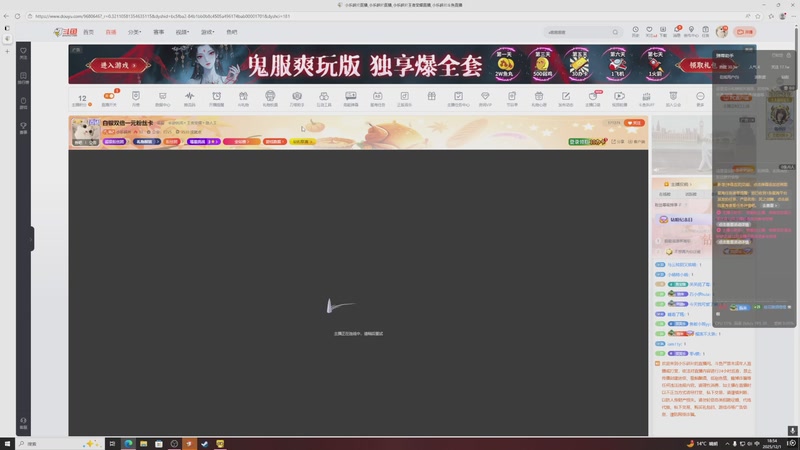Click the lock icon in the overlay panel
The image size is (800, 450).
coord(789,55)
